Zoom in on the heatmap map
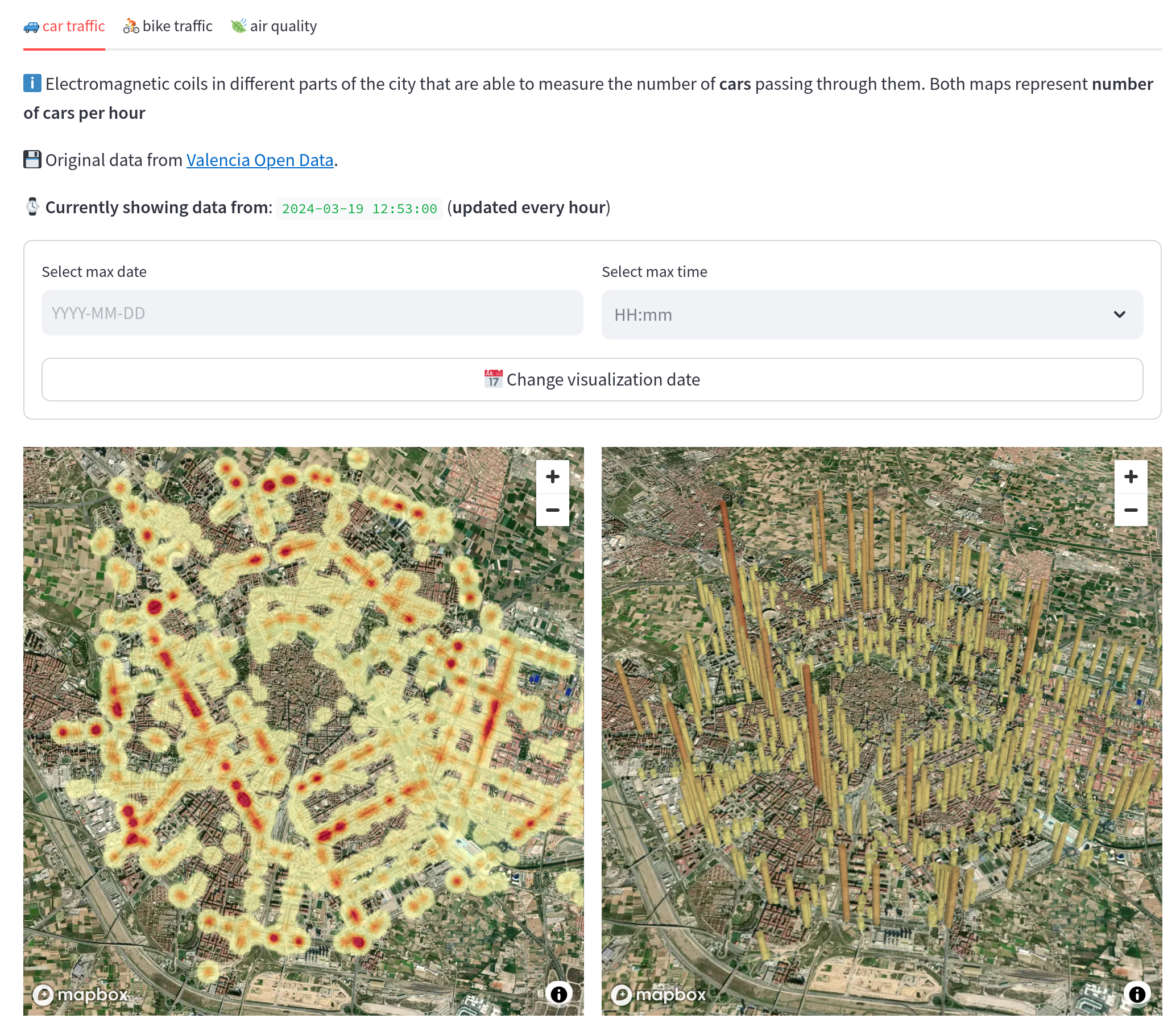This screenshot has width=1176, height=1035. (x=552, y=477)
